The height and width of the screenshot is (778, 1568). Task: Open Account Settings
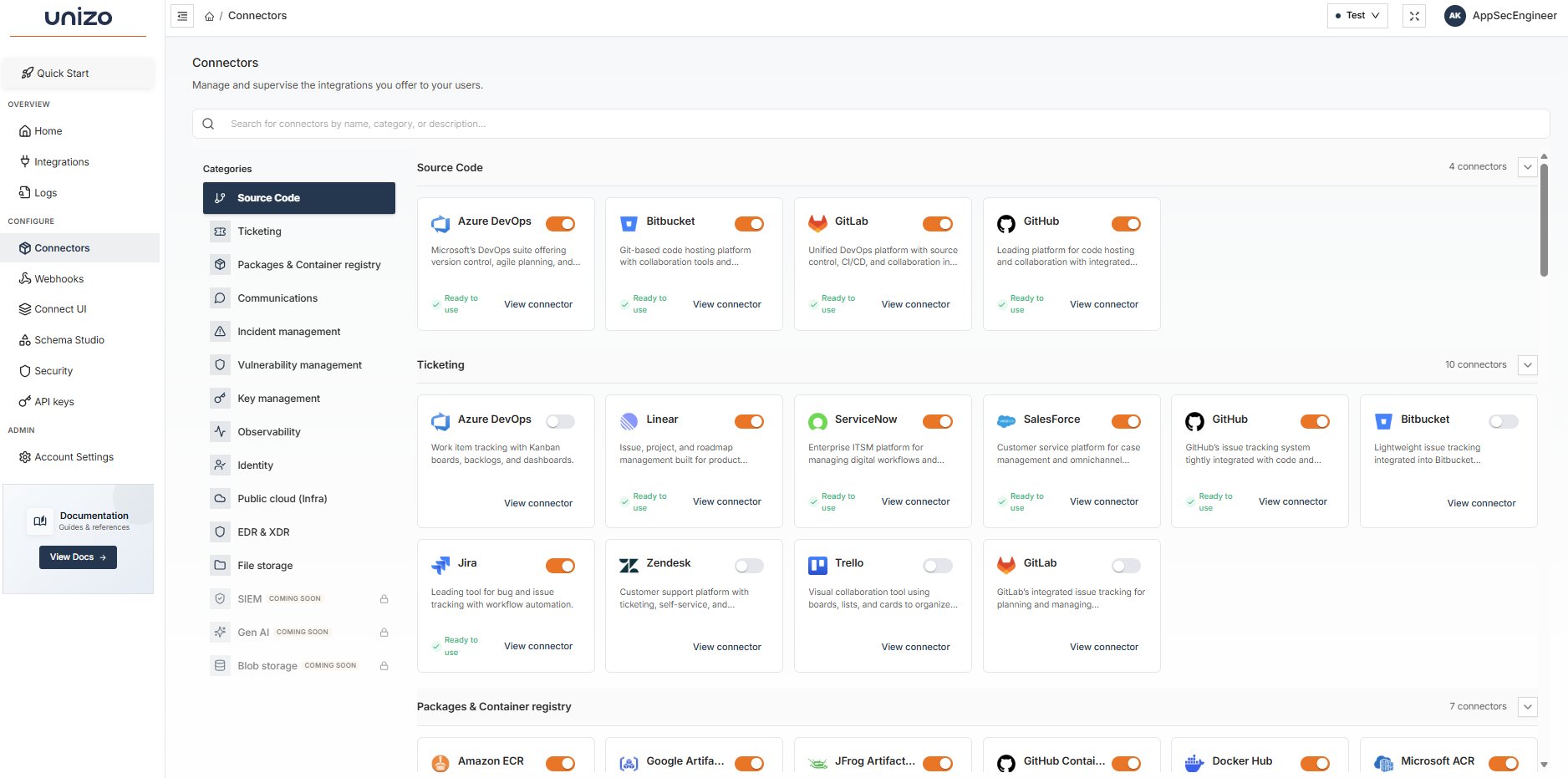pyautogui.click(x=79, y=457)
